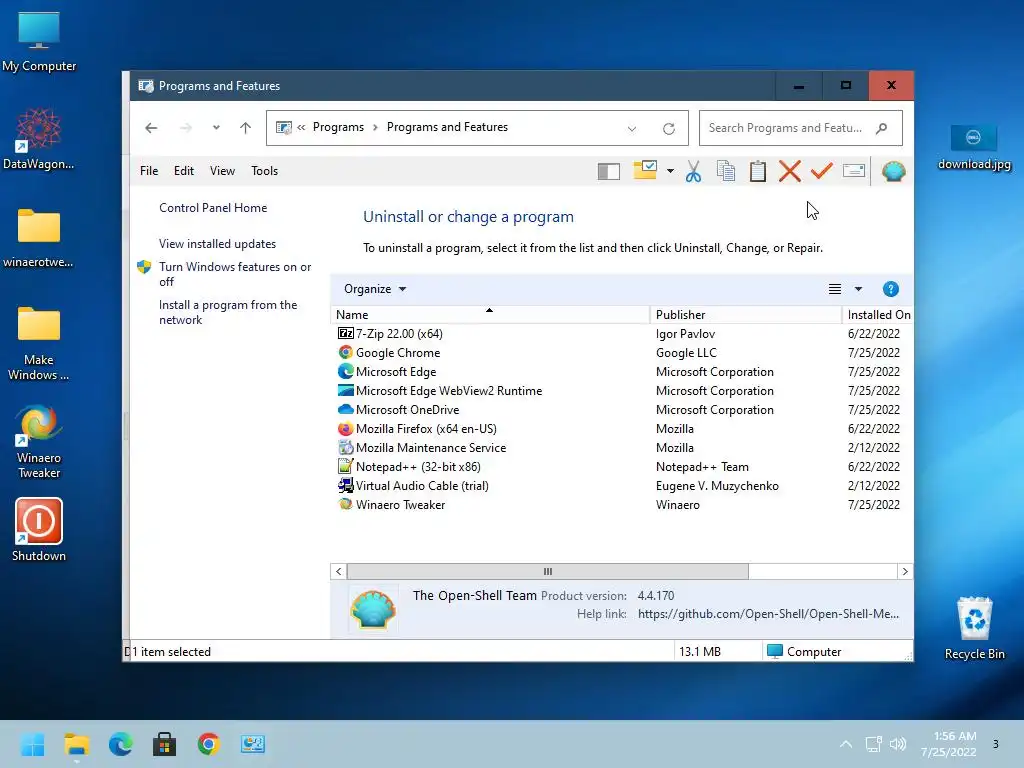This screenshot has width=1024, height=768.
Task: Click Programs in the address breadcrumb
Action: 338,127
